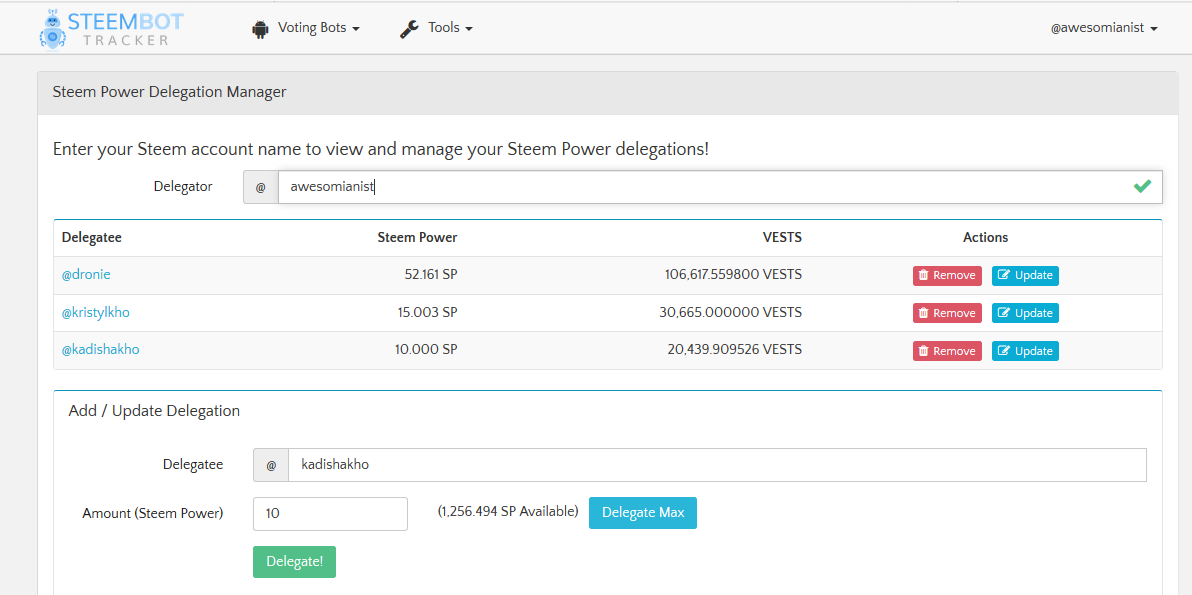Click the STEEMBOT TRACKER brand text

[125, 28]
